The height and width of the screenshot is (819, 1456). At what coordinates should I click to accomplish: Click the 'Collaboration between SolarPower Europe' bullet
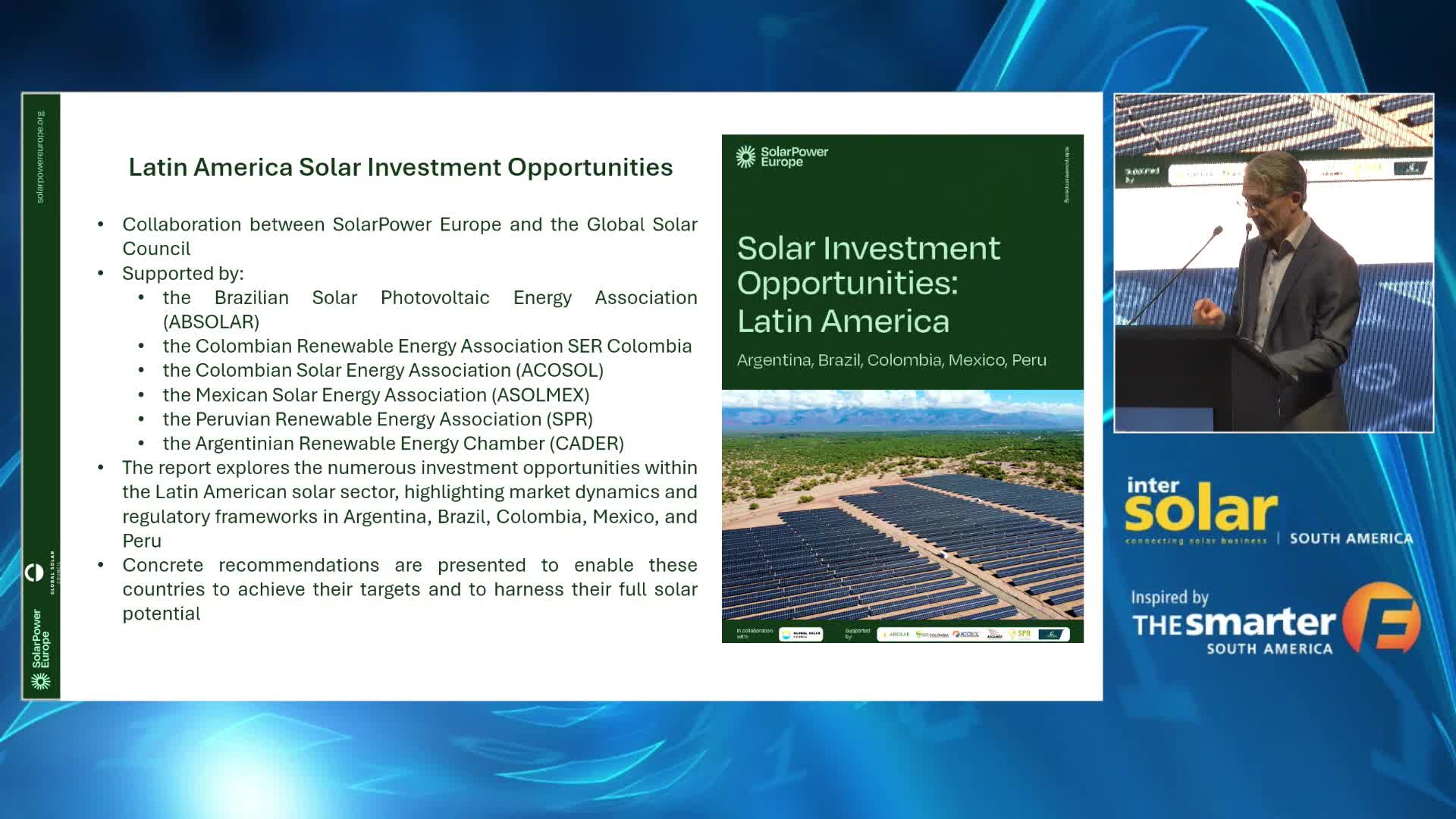click(x=409, y=237)
